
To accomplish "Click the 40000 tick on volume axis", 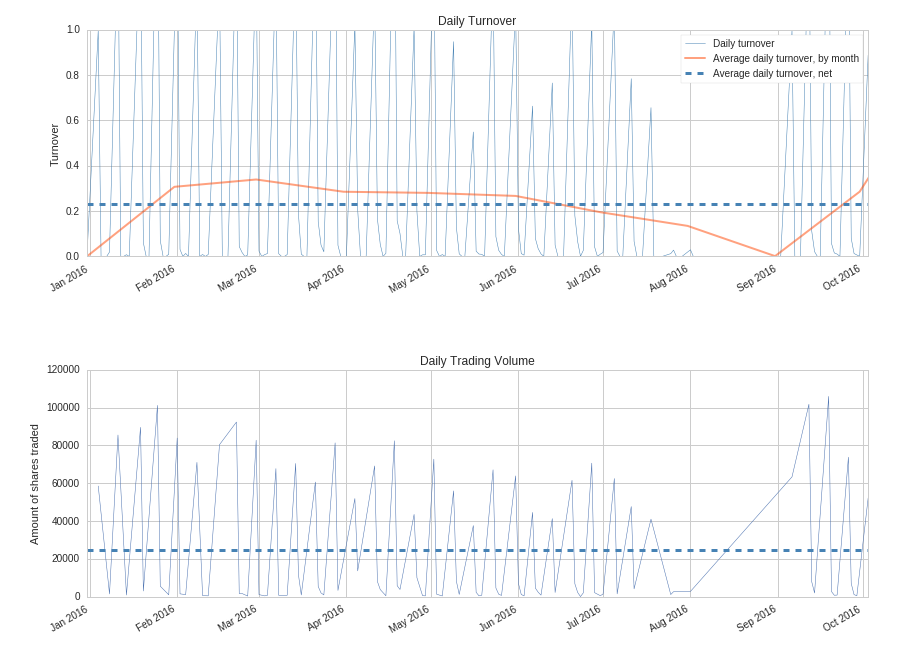I will (66, 521).
